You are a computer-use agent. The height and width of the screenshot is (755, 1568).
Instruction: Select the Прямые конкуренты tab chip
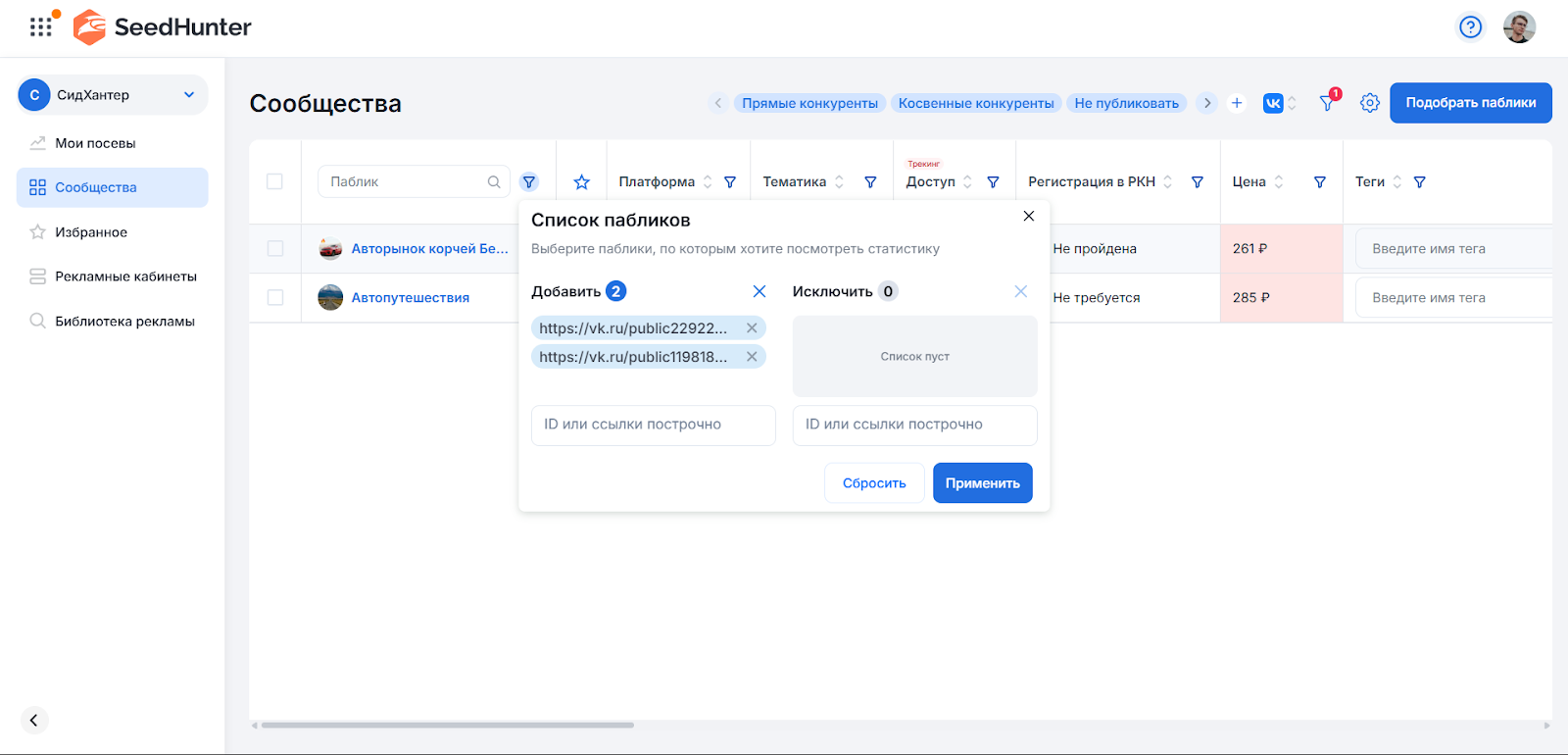tap(809, 103)
